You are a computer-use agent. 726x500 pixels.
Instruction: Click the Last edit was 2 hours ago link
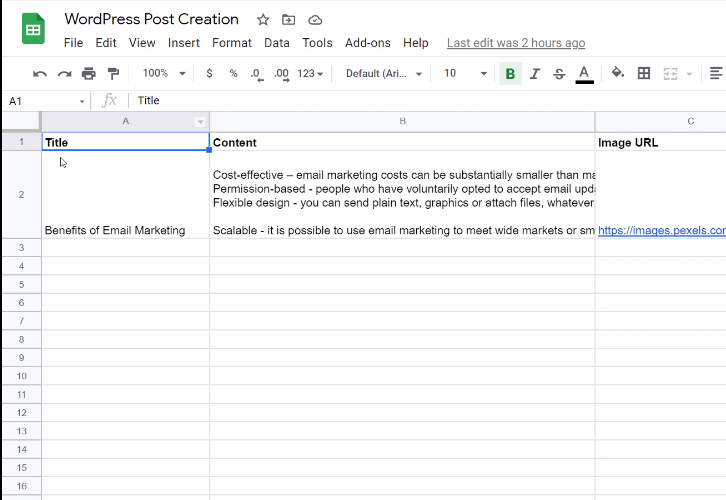(516, 43)
